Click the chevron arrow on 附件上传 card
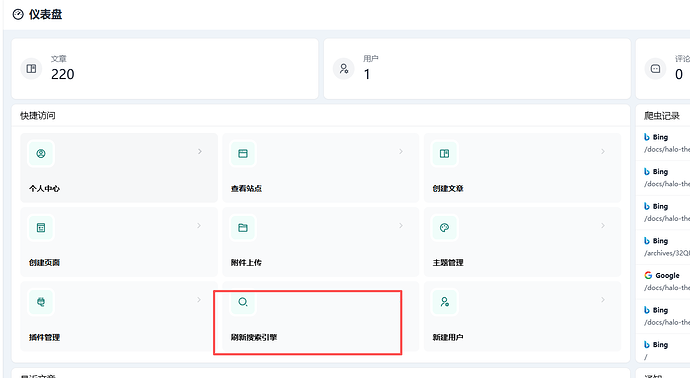This screenshot has height=378, width=690. (x=401, y=225)
